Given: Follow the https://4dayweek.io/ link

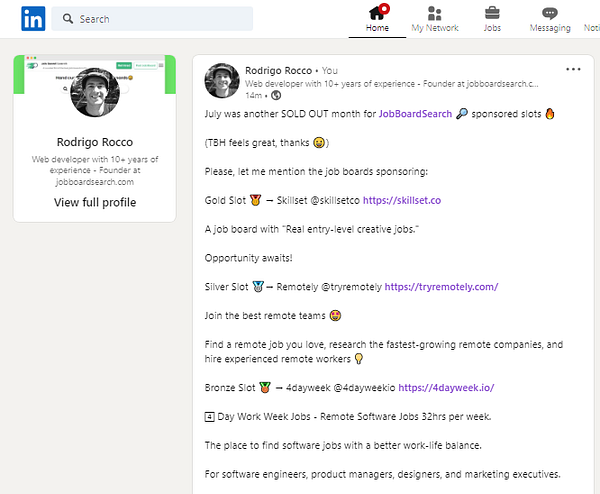Looking at the screenshot, I should pyautogui.click(x=446, y=388).
